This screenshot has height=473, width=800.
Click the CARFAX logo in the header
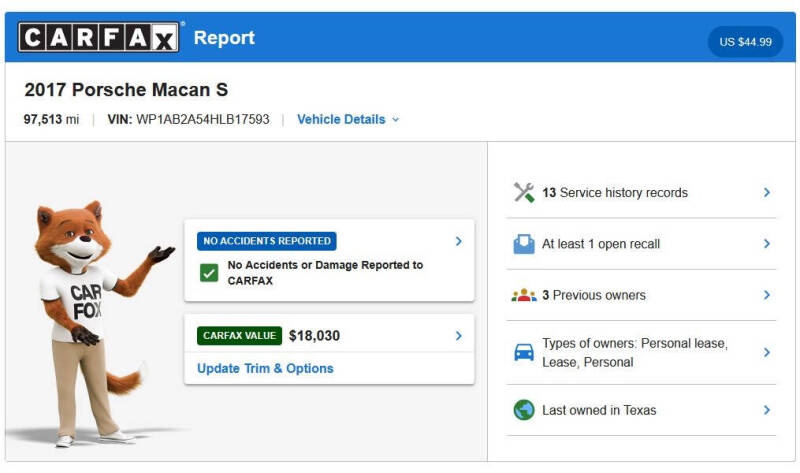coord(98,37)
